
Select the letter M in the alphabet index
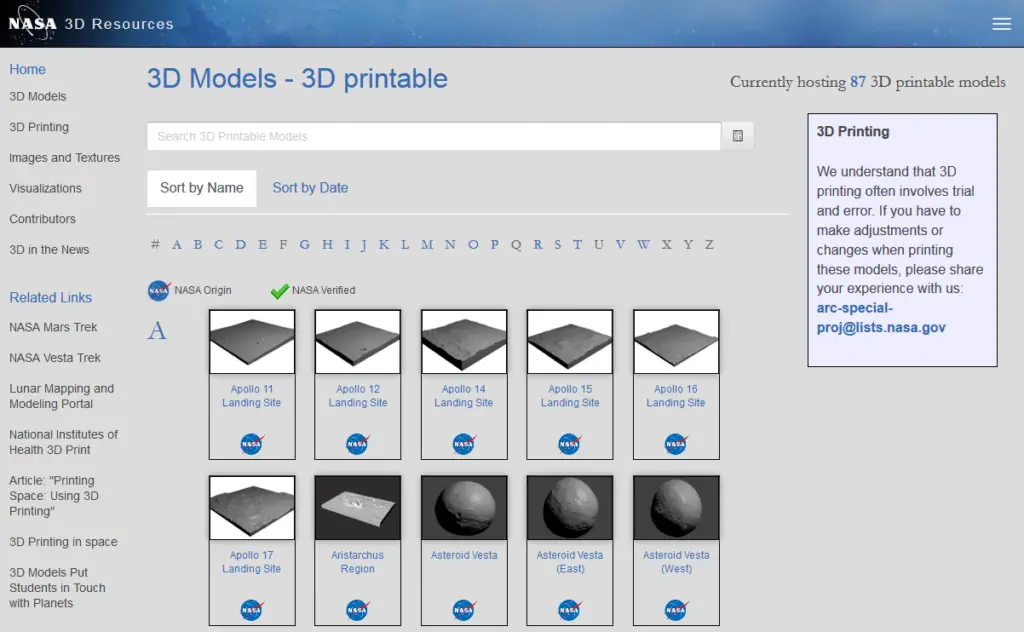tap(428, 244)
